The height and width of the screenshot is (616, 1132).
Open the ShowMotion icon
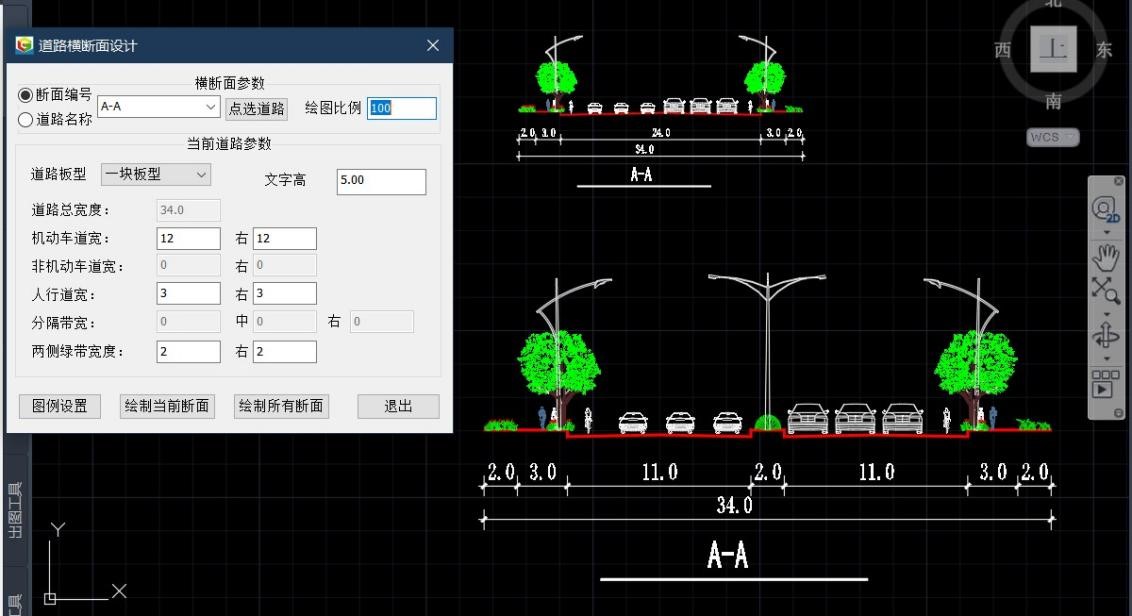[x=1104, y=384]
